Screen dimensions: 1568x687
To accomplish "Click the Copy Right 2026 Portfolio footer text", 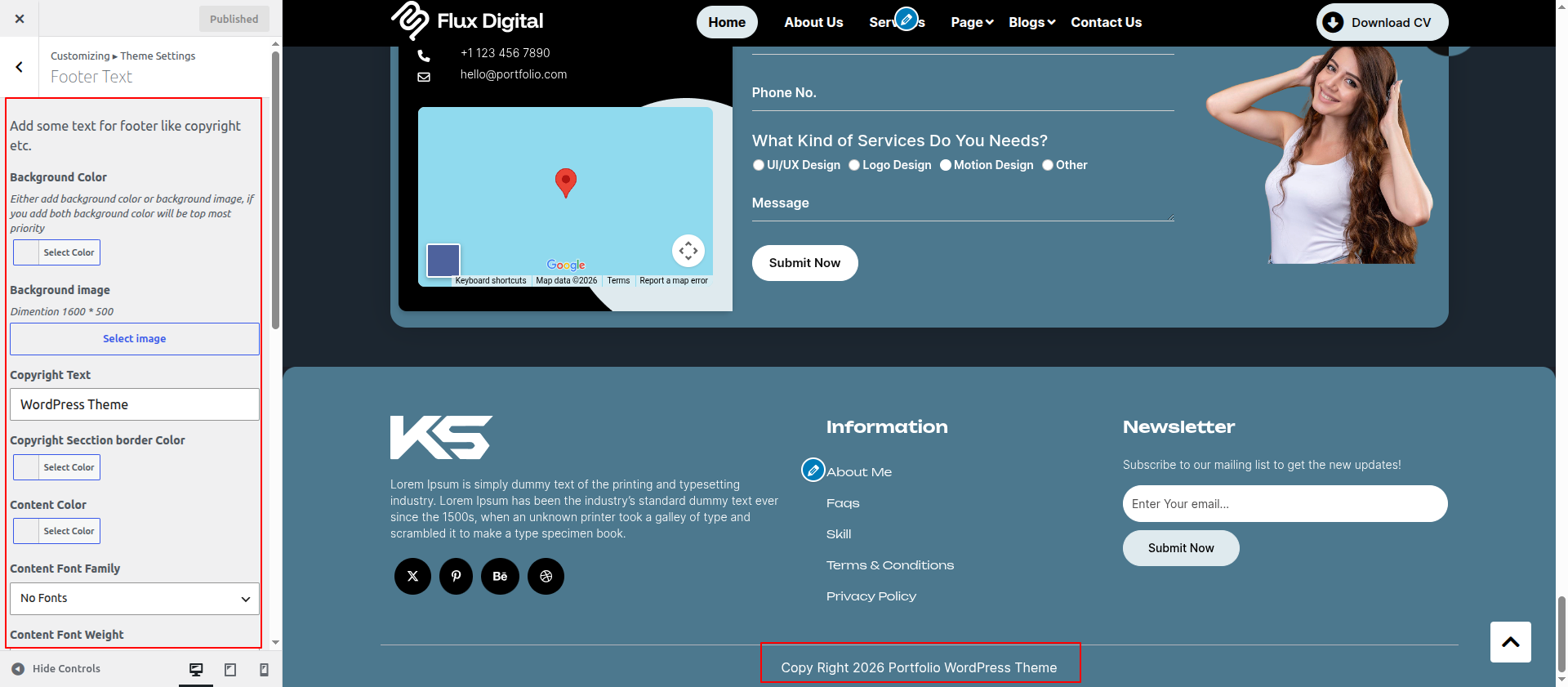I will point(919,668).
